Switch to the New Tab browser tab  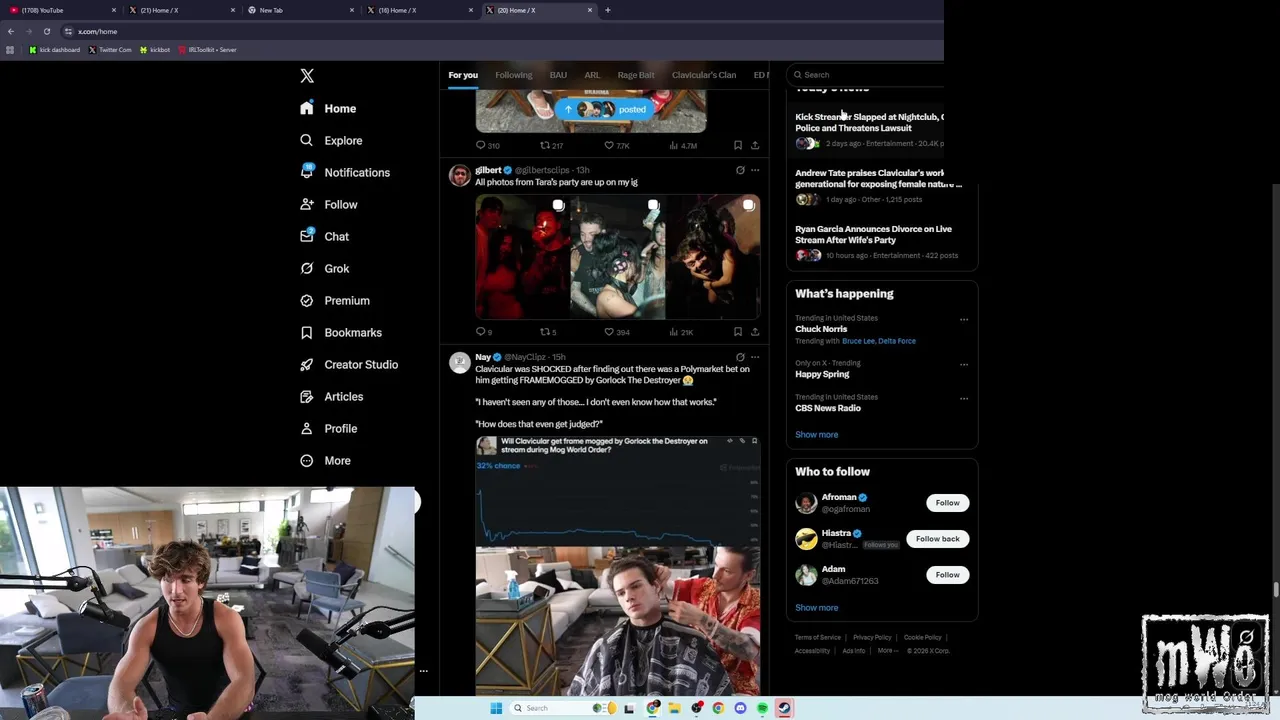(298, 10)
